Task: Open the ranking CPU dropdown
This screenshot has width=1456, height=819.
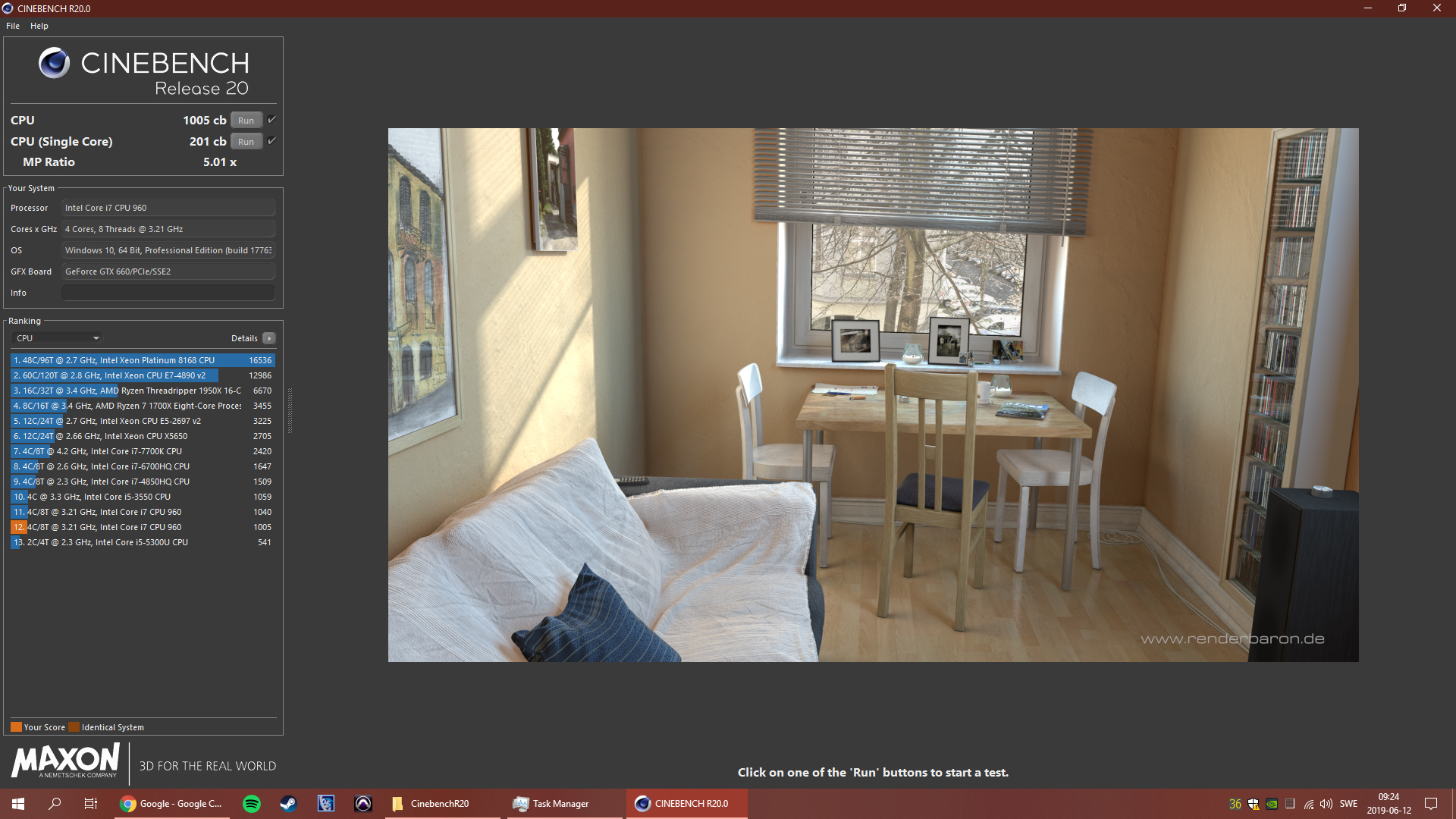Action: (x=58, y=338)
